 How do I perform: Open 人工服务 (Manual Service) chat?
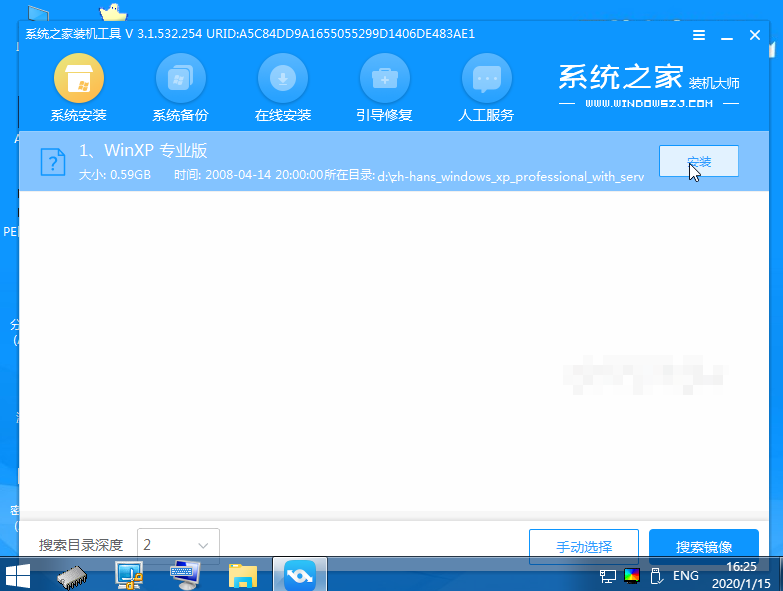(x=486, y=88)
